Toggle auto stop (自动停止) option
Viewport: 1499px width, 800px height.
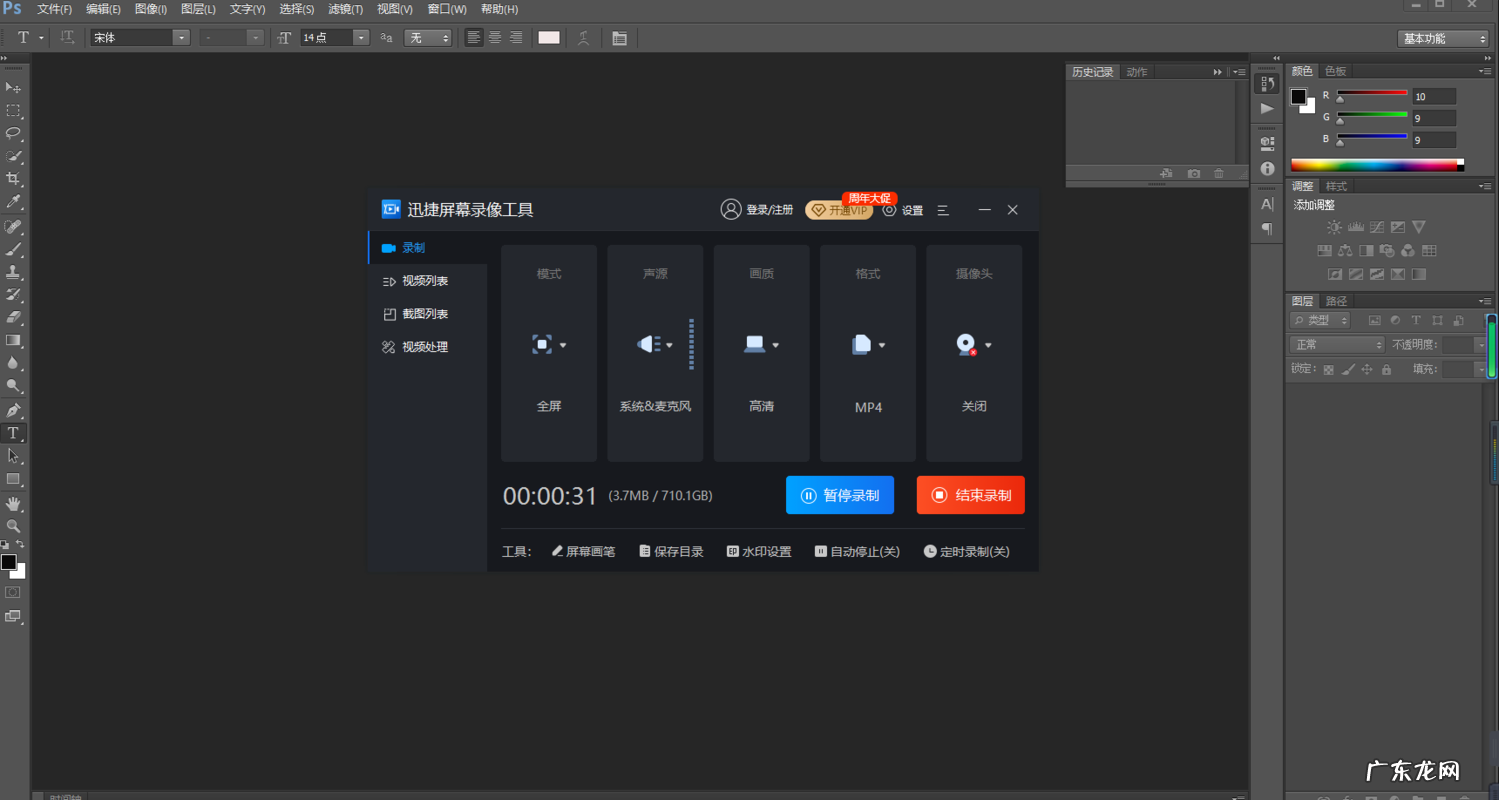pos(857,552)
